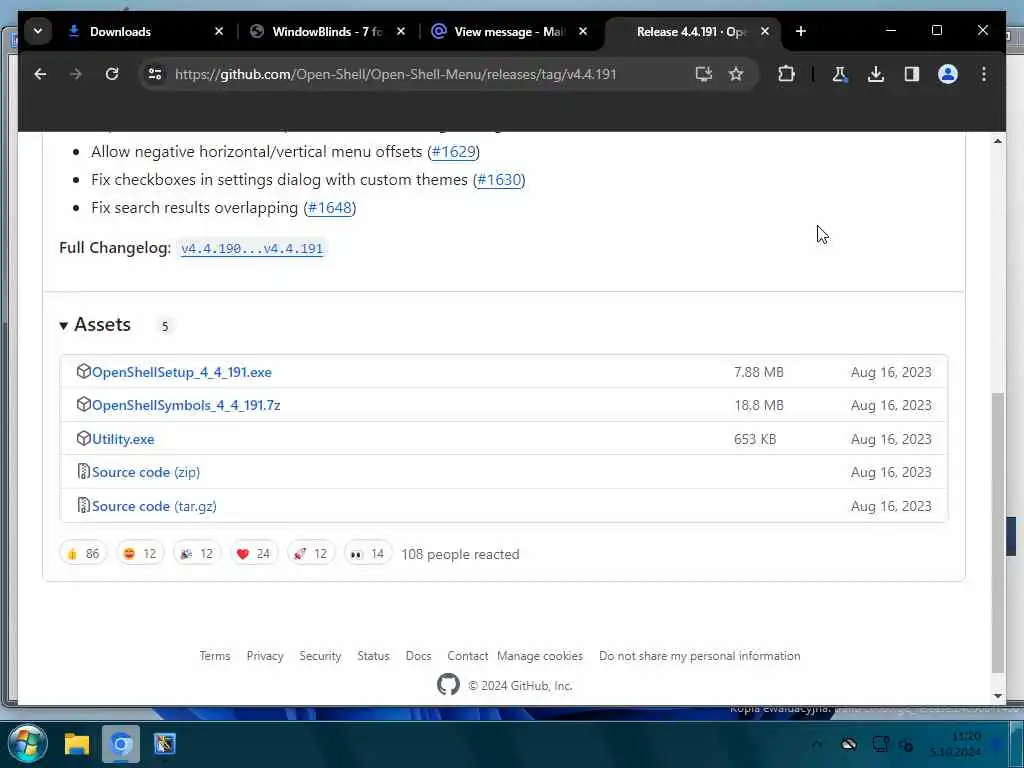Click the install app icon in the address bar
The height and width of the screenshot is (768, 1024).
[703, 74]
